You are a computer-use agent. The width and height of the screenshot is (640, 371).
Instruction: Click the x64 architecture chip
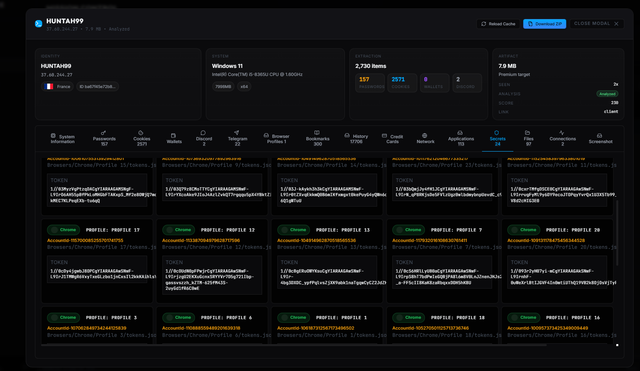tap(244, 87)
